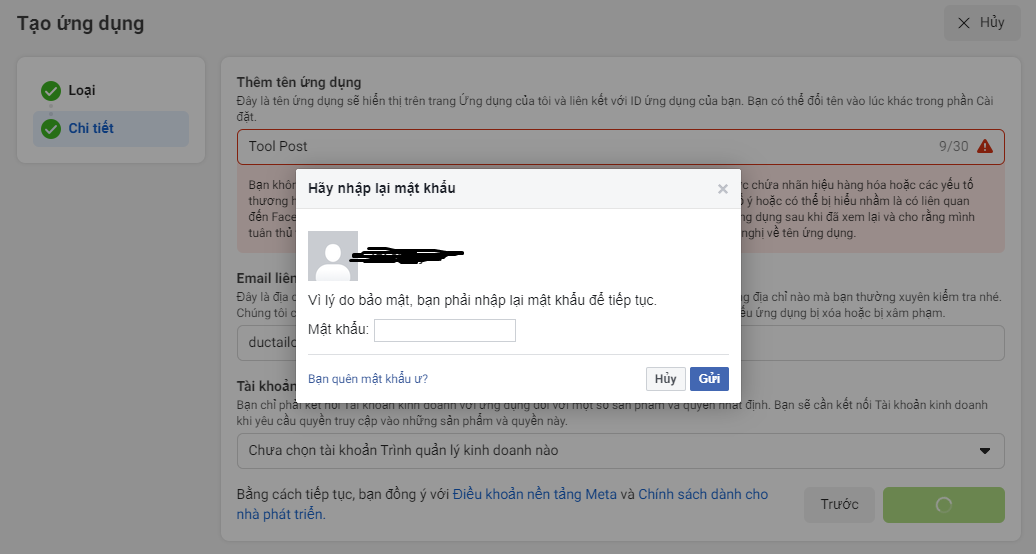Select the Loại step in the sidebar
1036x554 pixels.
82,91
